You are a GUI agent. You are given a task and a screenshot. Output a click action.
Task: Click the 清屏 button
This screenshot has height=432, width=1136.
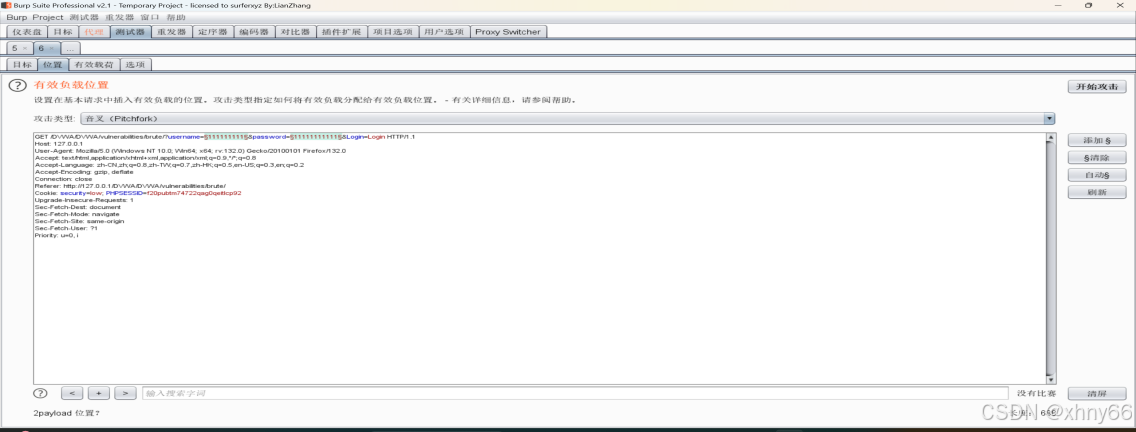coord(1097,393)
